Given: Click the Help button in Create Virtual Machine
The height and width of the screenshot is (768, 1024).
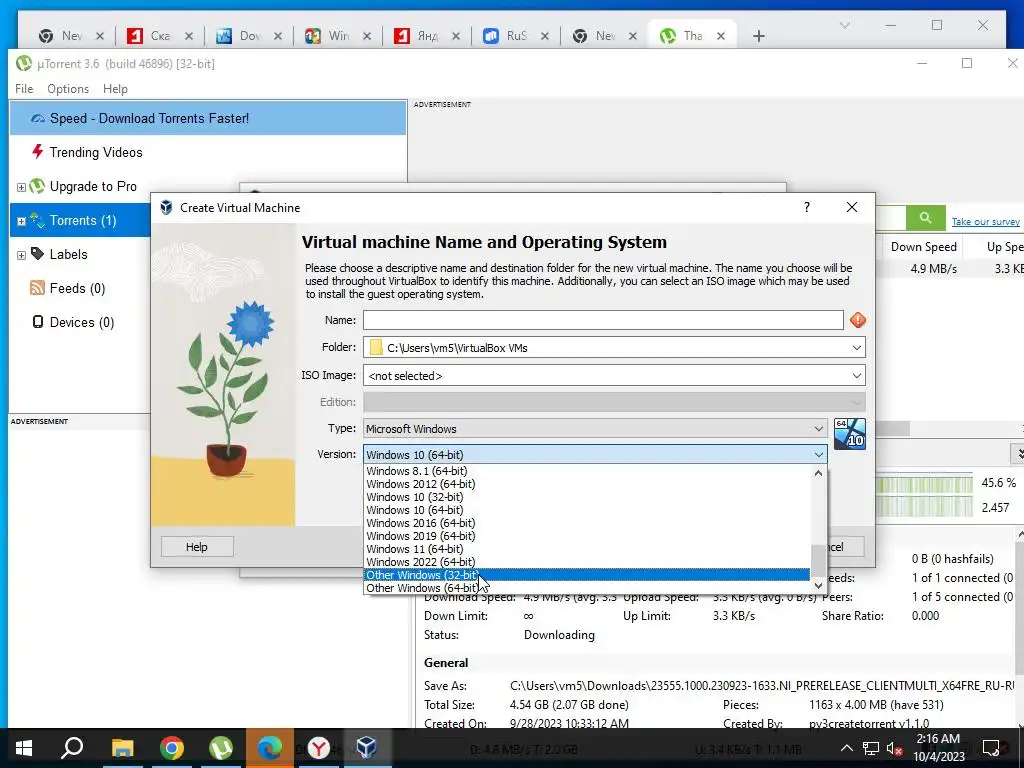Looking at the screenshot, I should [197, 547].
